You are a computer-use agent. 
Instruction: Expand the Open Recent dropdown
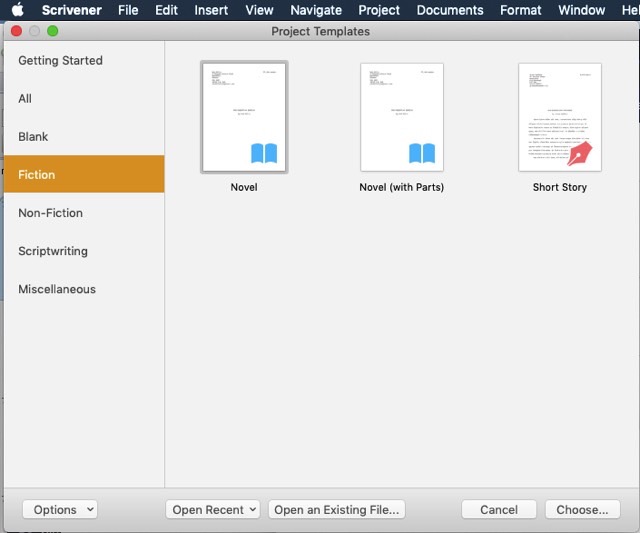click(x=213, y=509)
